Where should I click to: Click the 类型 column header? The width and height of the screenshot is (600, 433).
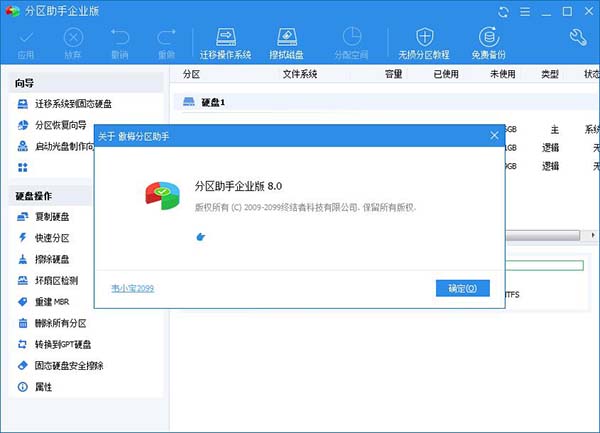(550, 74)
